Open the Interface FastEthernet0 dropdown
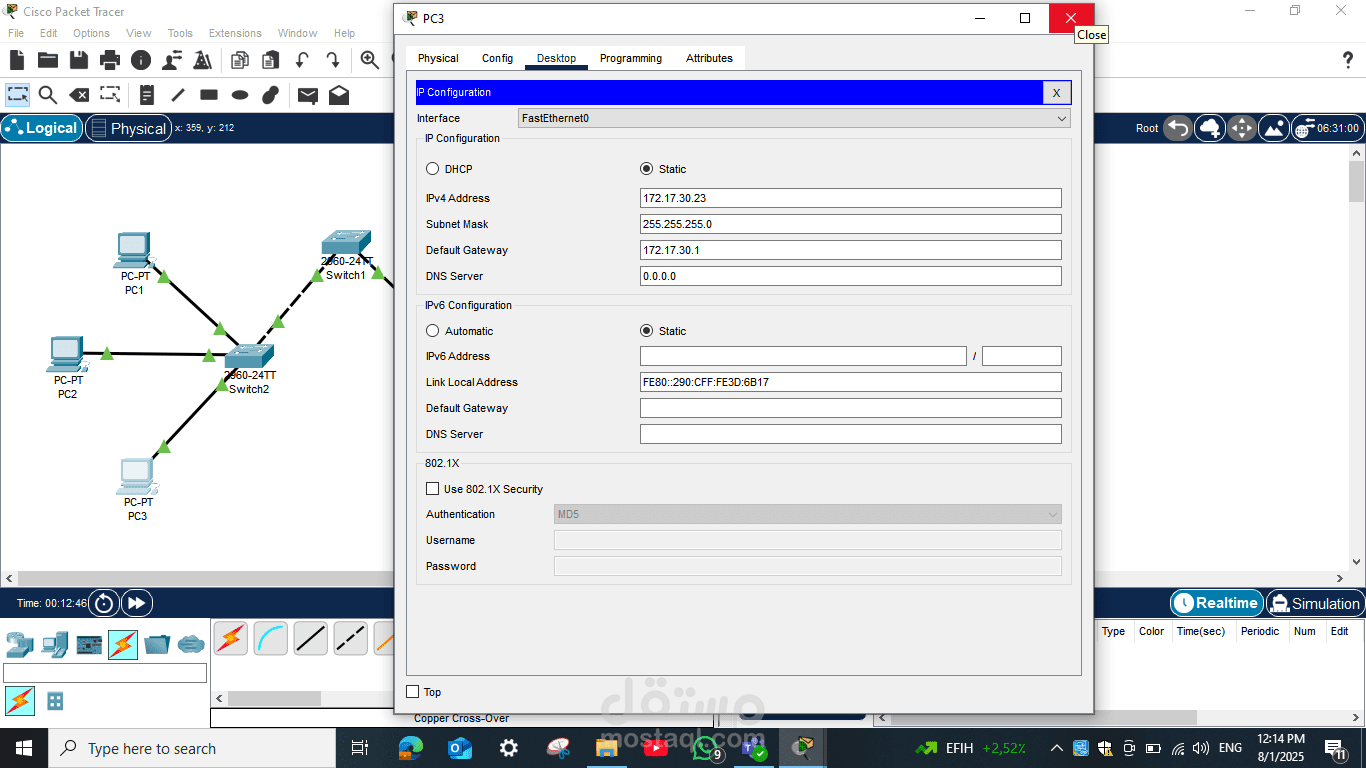This screenshot has height=768, width=1366. pyautogui.click(x=794, y=118)
